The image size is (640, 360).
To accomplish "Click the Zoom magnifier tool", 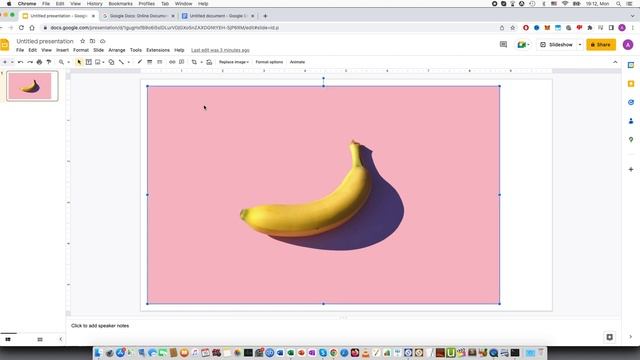I will point(61,62).
